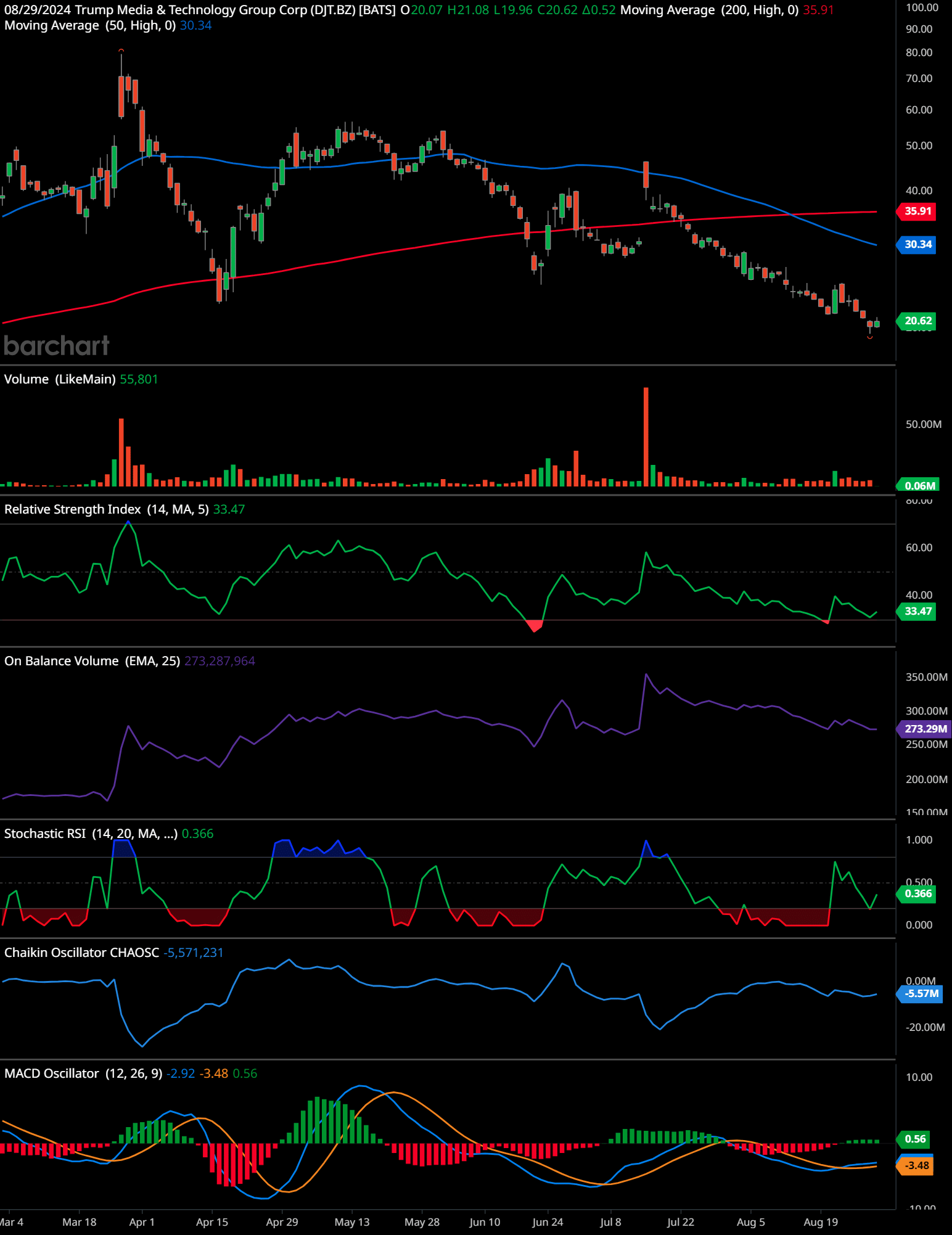
Task: Click the 20.62 green price tag
Action: tap(917, 321)
